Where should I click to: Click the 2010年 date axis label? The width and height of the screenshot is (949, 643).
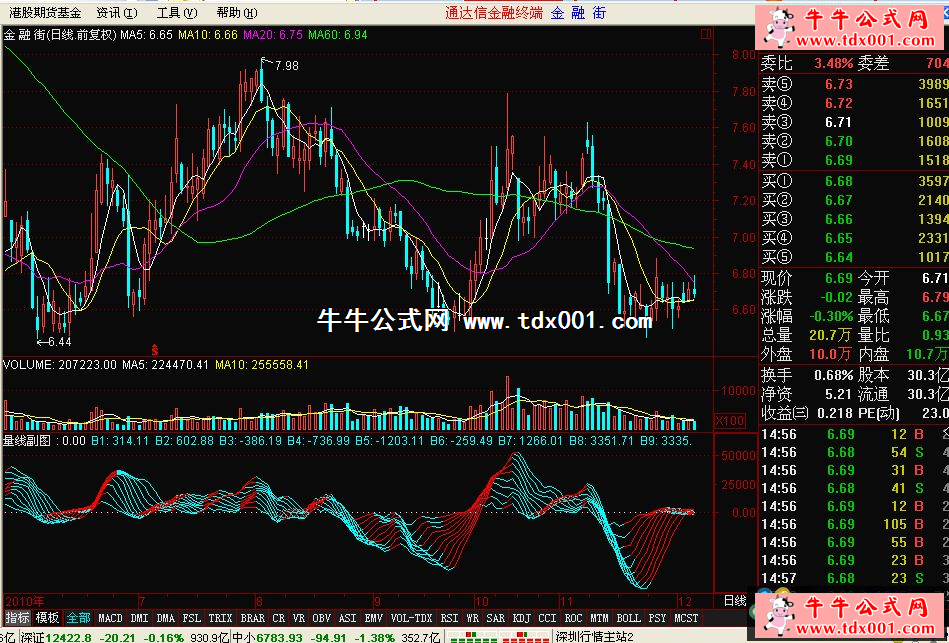[25, 601]
